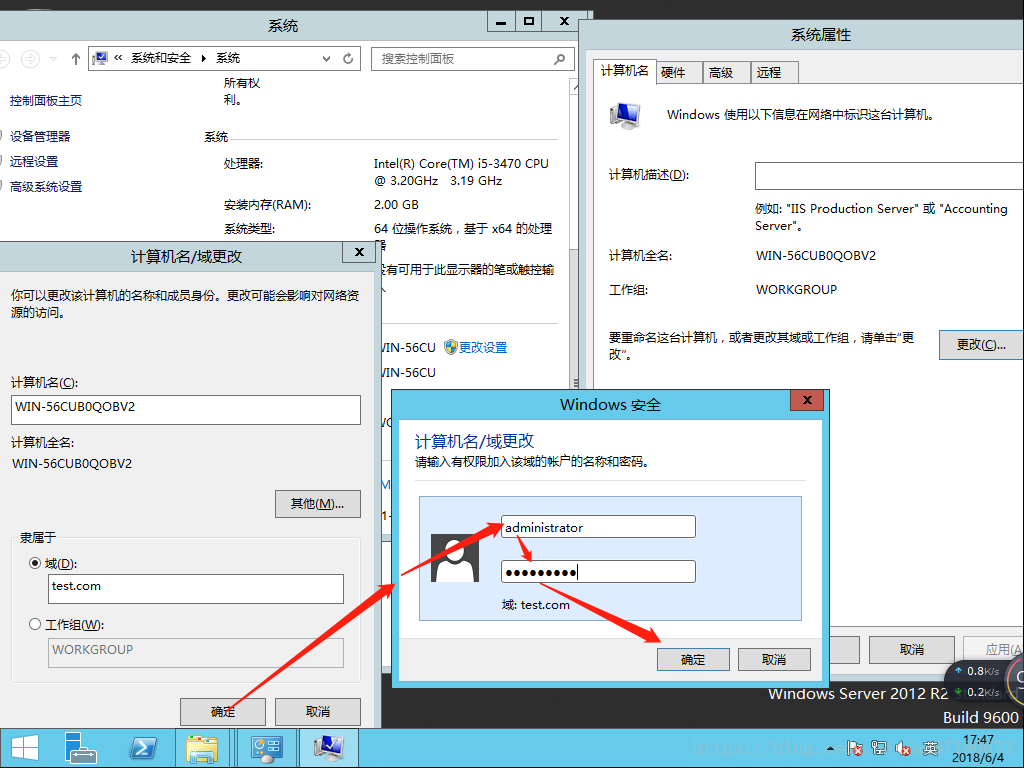Screen dimensions: 1024x768
Task: Close the Windows 安全 dialog
Action: click(807, 400)
